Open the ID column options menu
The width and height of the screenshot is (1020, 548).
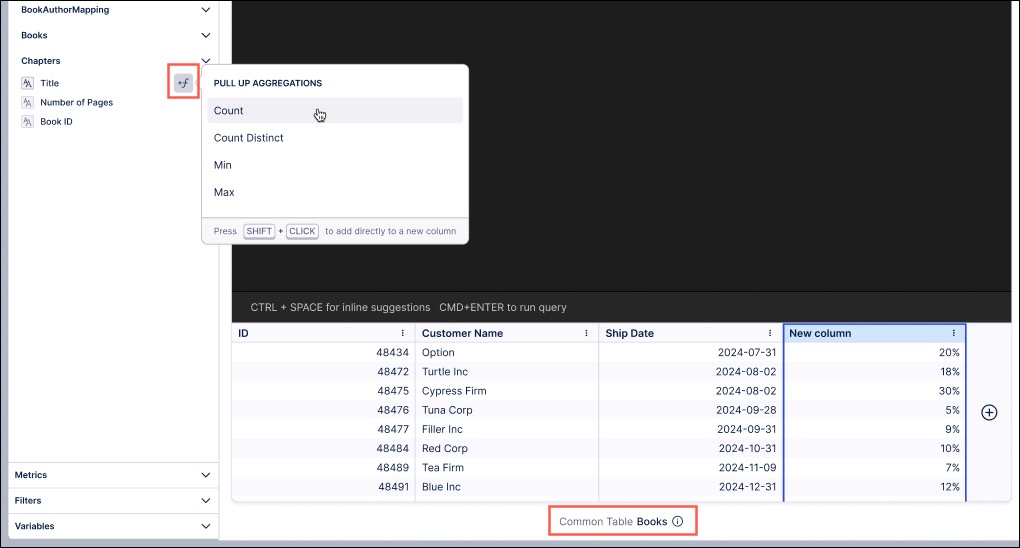point(403,333)
